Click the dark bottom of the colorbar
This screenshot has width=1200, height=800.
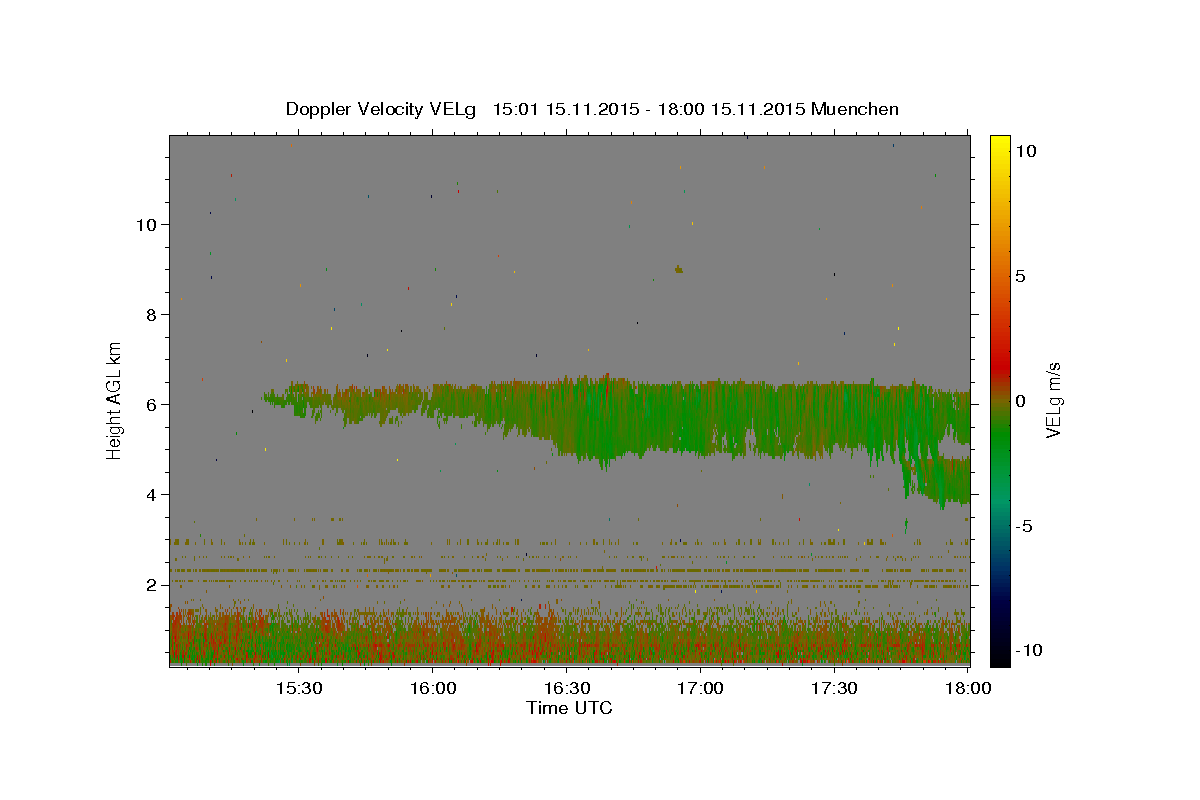coord(999,650)
